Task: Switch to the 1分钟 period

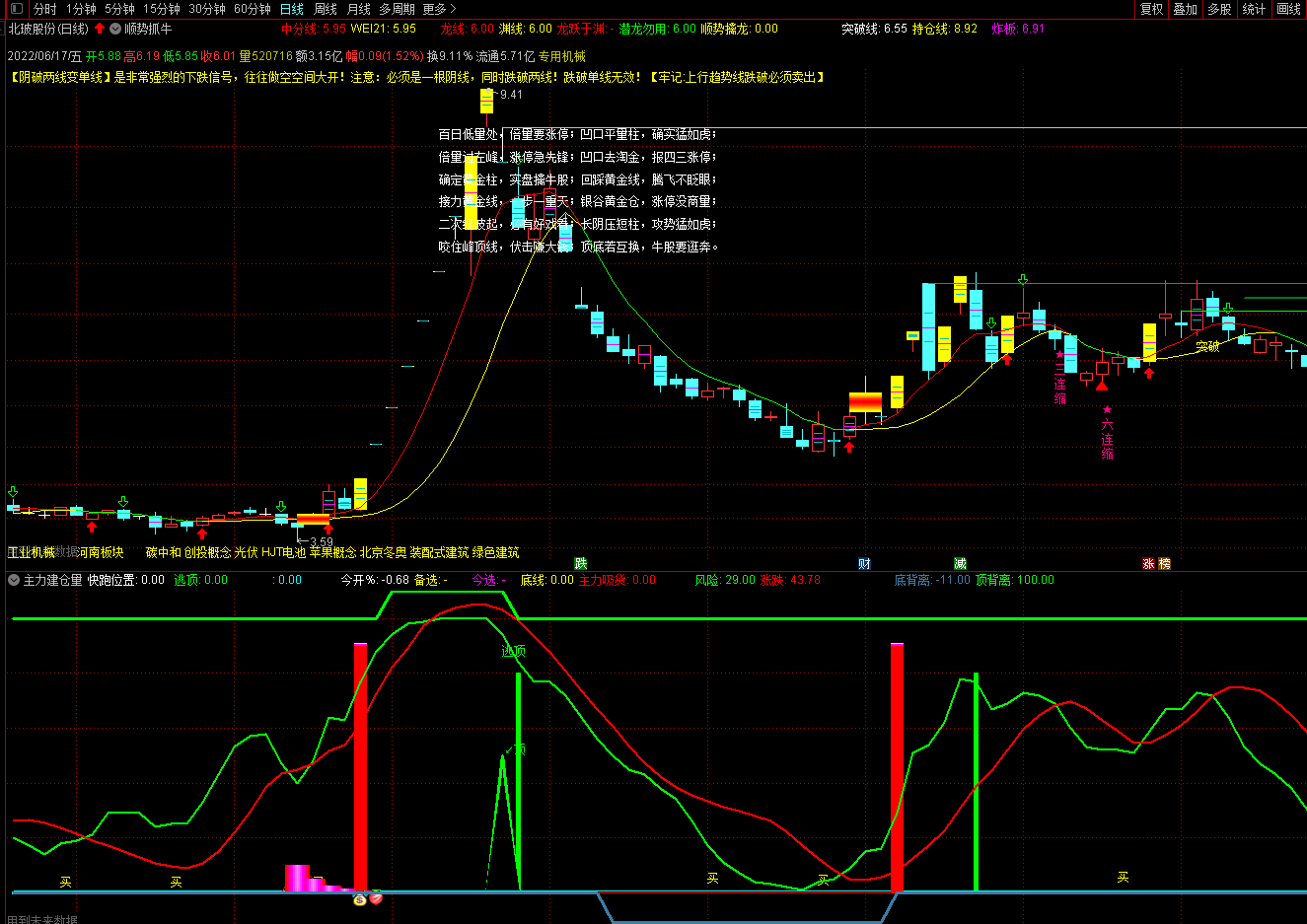Action: pyautogui.click(x=82, y=9)
